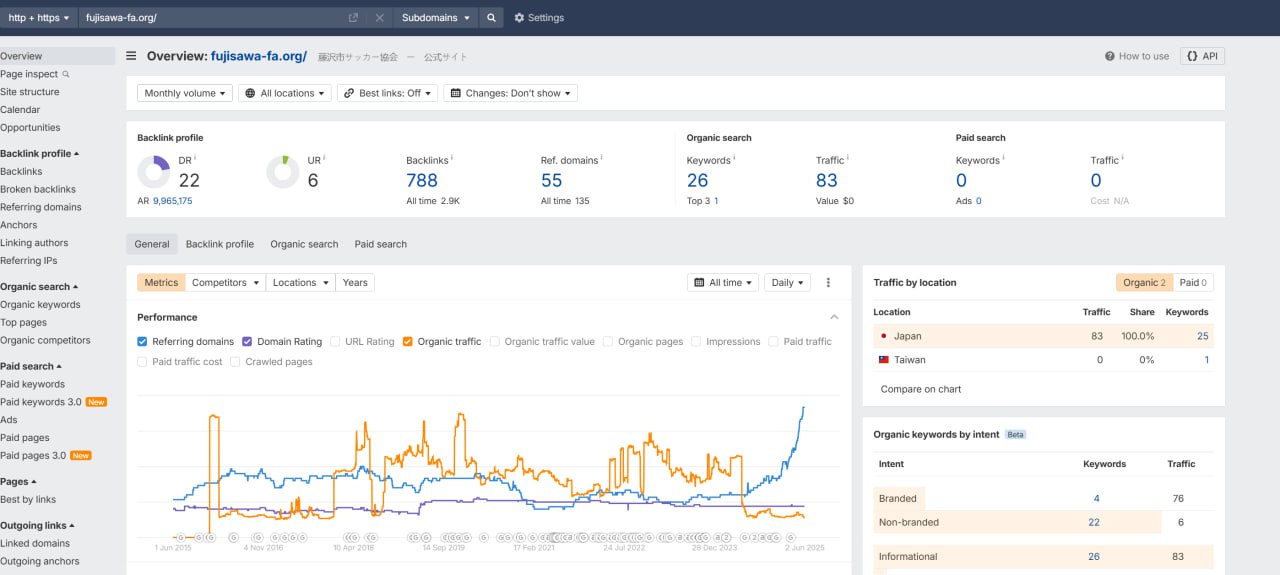Clear the URL with the X icon

[x=379, y=18]
